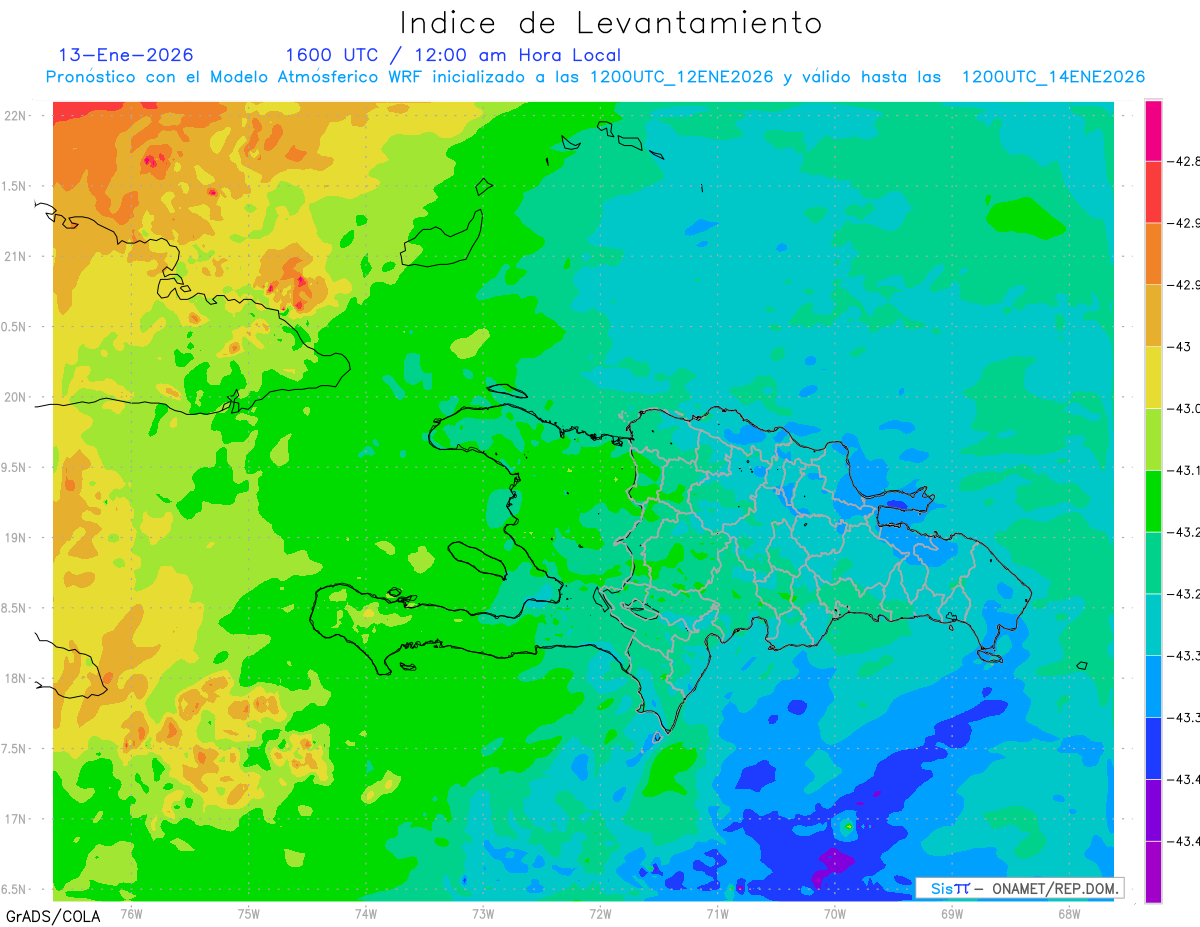Click the magenta swatch atop the color legend
Image resolution: width=1200 pixels, height=927 pixels.
tap(1153, 130)
